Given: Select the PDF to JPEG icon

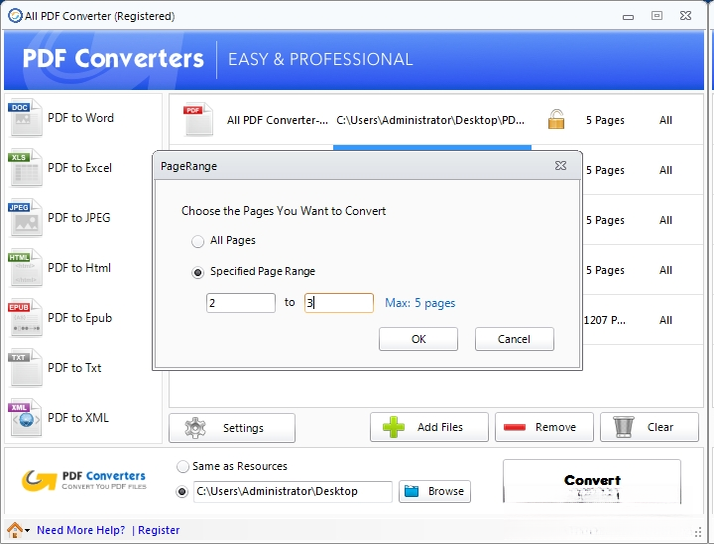Looking at the screenshot, I should tap(25, 218).
